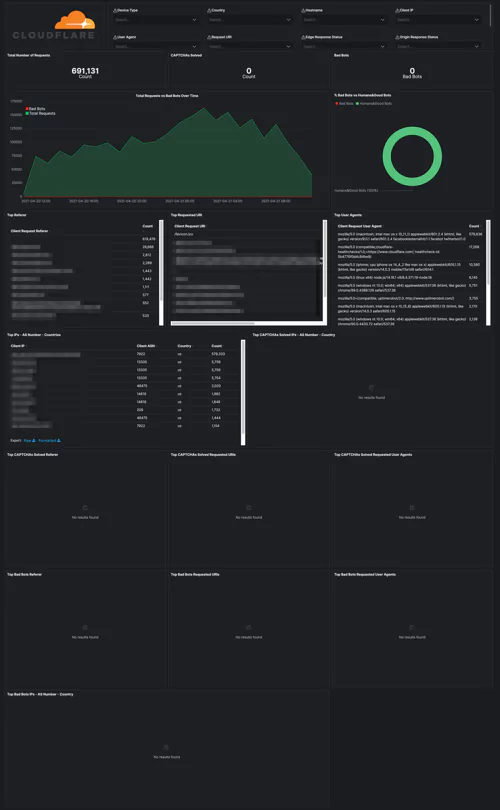Image resolution: width=500 pixels, height=810 pixels.
Task: Click warning icon beside User Agent label
Action: 115,37
